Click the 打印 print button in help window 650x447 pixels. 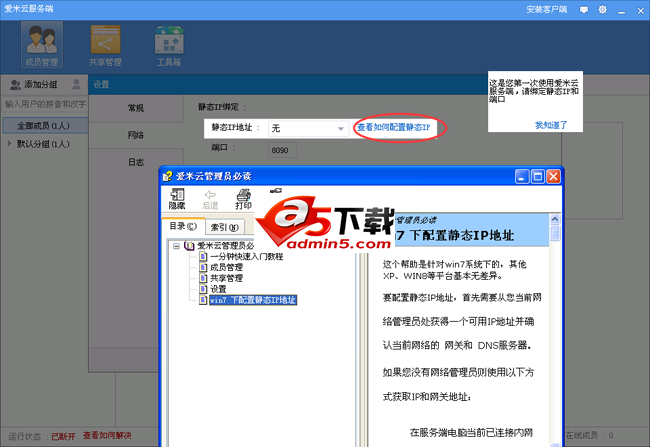pyautogui.click(x=243, y=199)
